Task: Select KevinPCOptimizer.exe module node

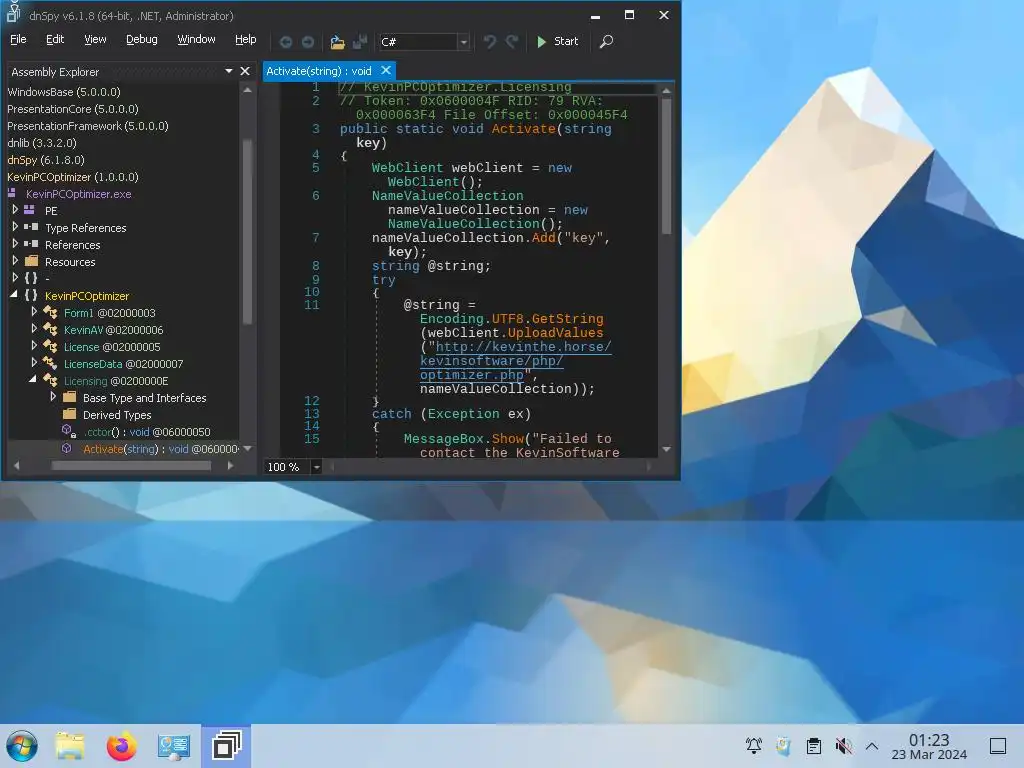Action: coord(78,194)
